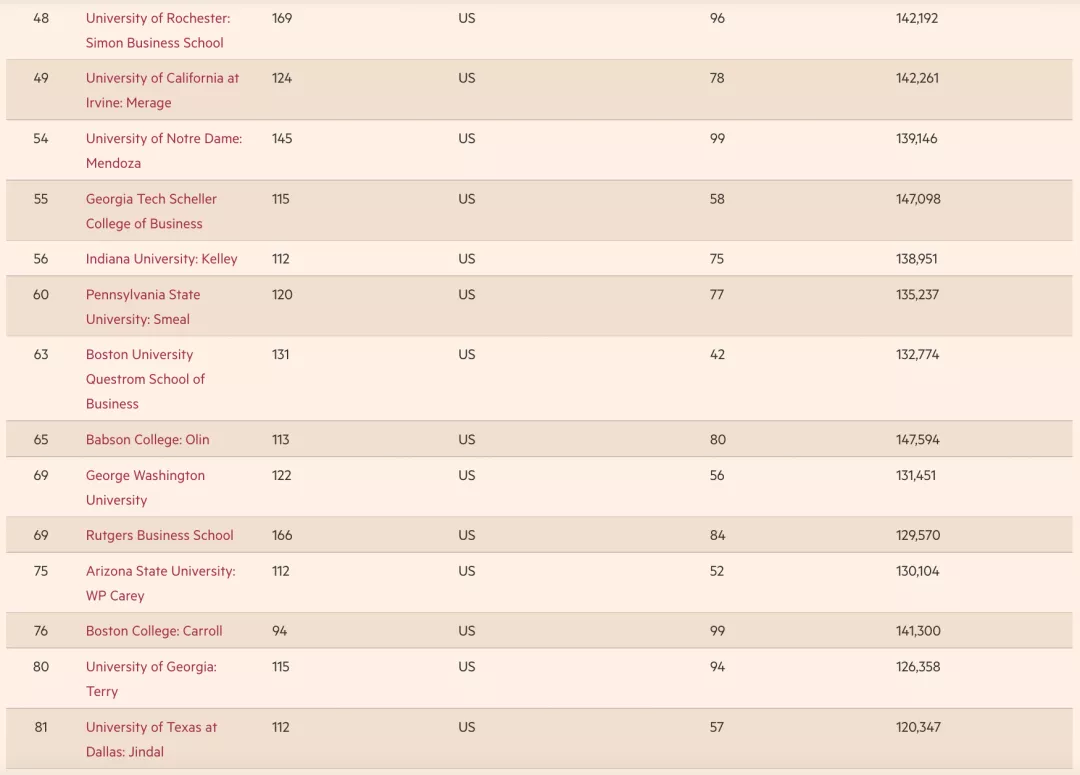Select value 113 in Babson row

coord(280,440)
